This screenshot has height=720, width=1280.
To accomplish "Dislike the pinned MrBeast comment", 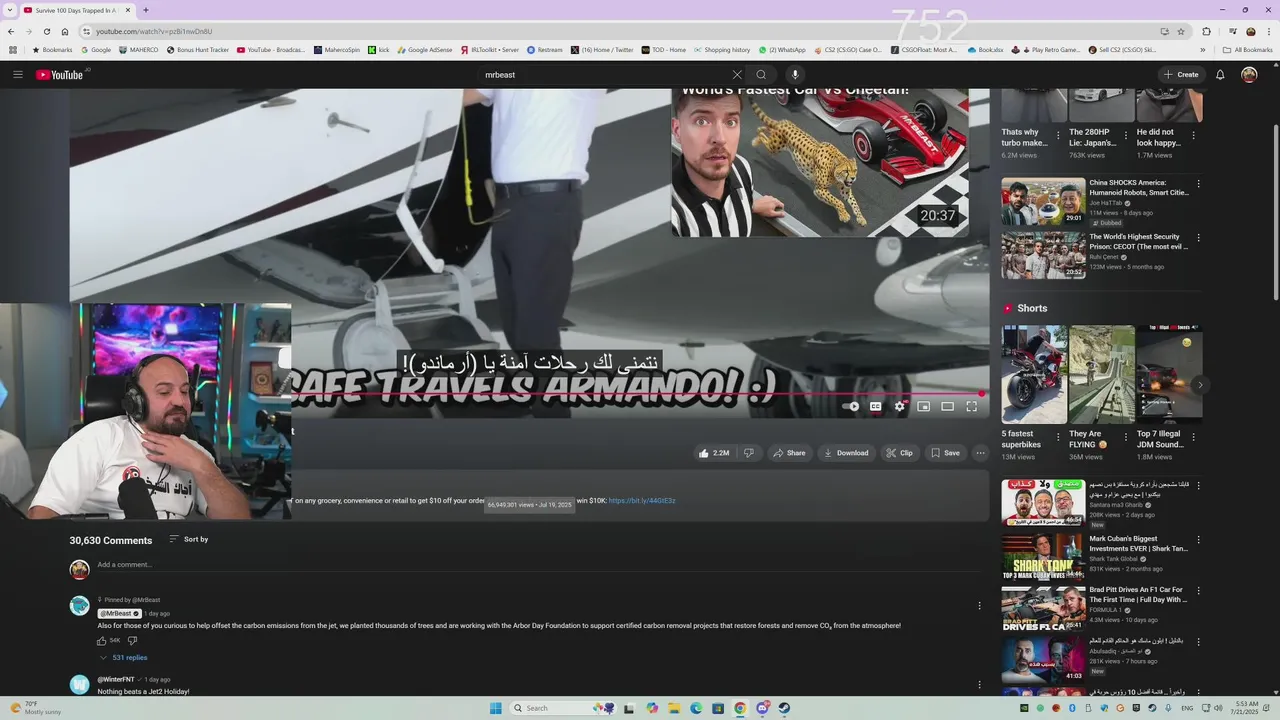I will pyautogui.click(x=132, y=641).
